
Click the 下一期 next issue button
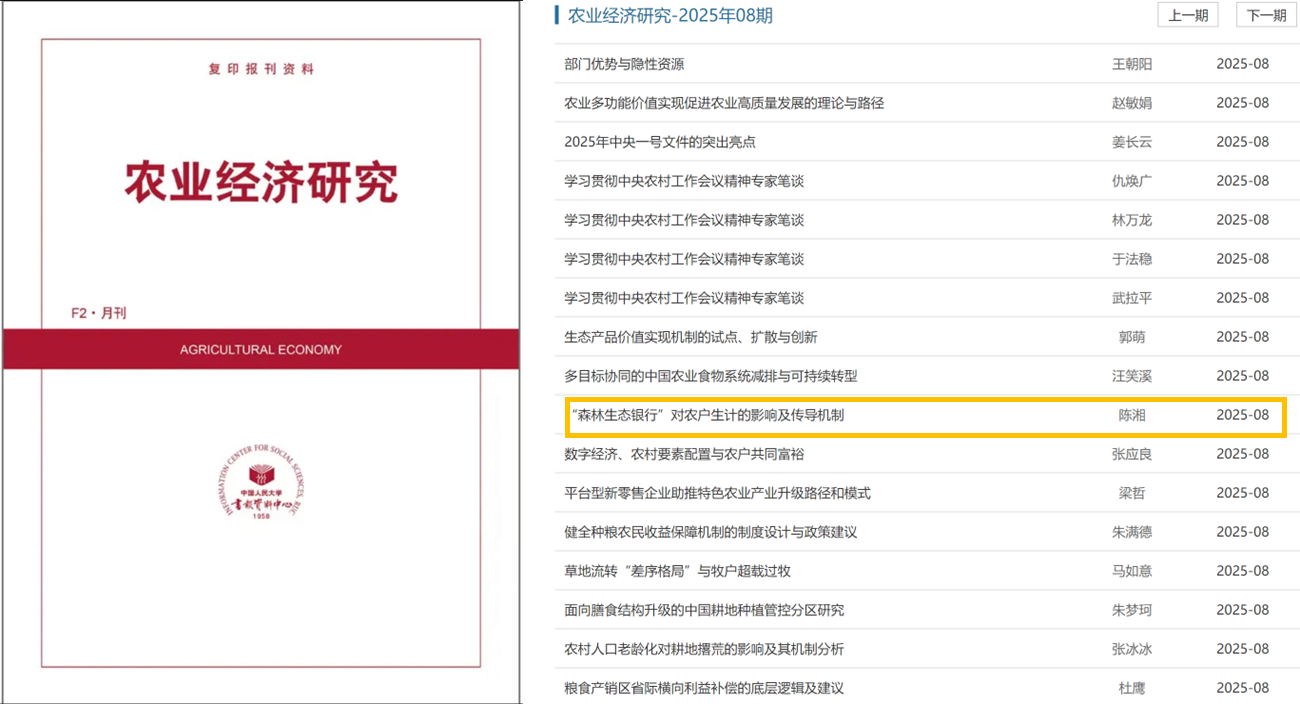(x=1266, y=15)
